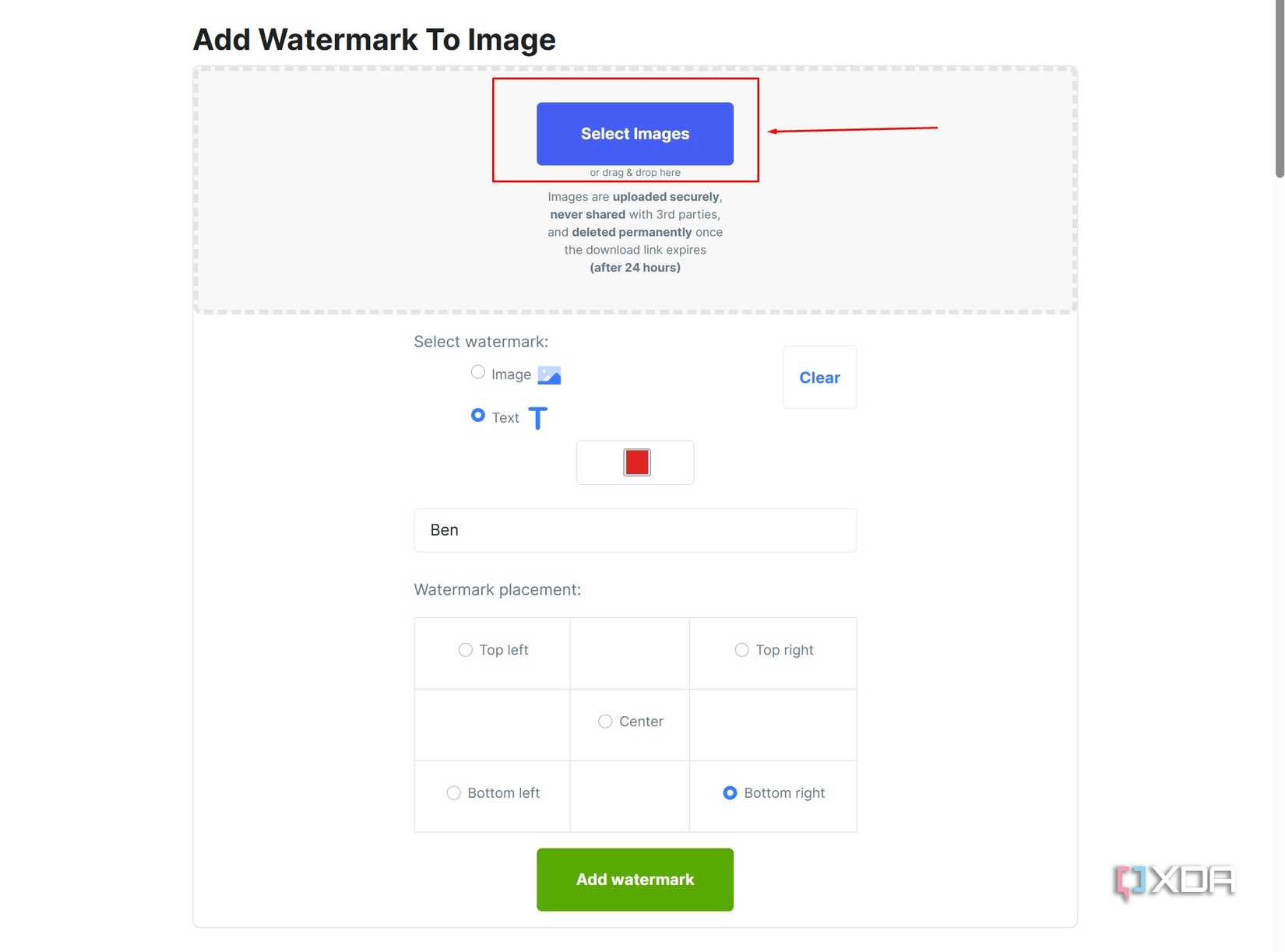This screenshot has width=1285, height=952.
Task: Choose Top left watermark placement
Action: [465, 649]
